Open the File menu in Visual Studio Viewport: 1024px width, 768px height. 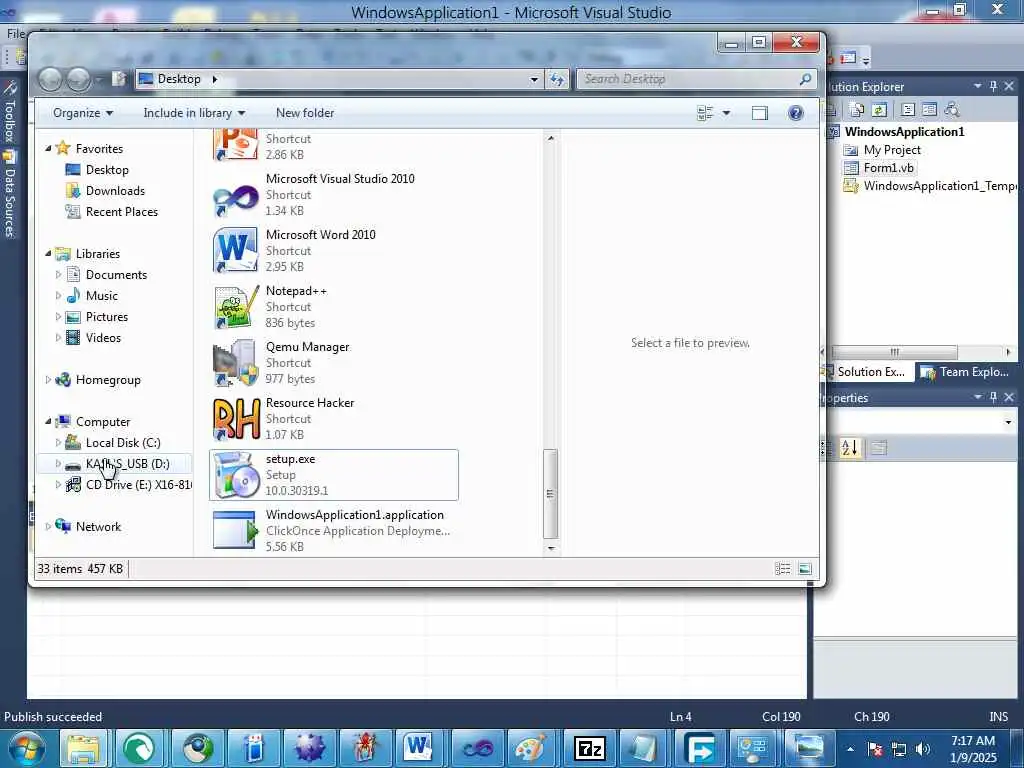tap(15, 33)
